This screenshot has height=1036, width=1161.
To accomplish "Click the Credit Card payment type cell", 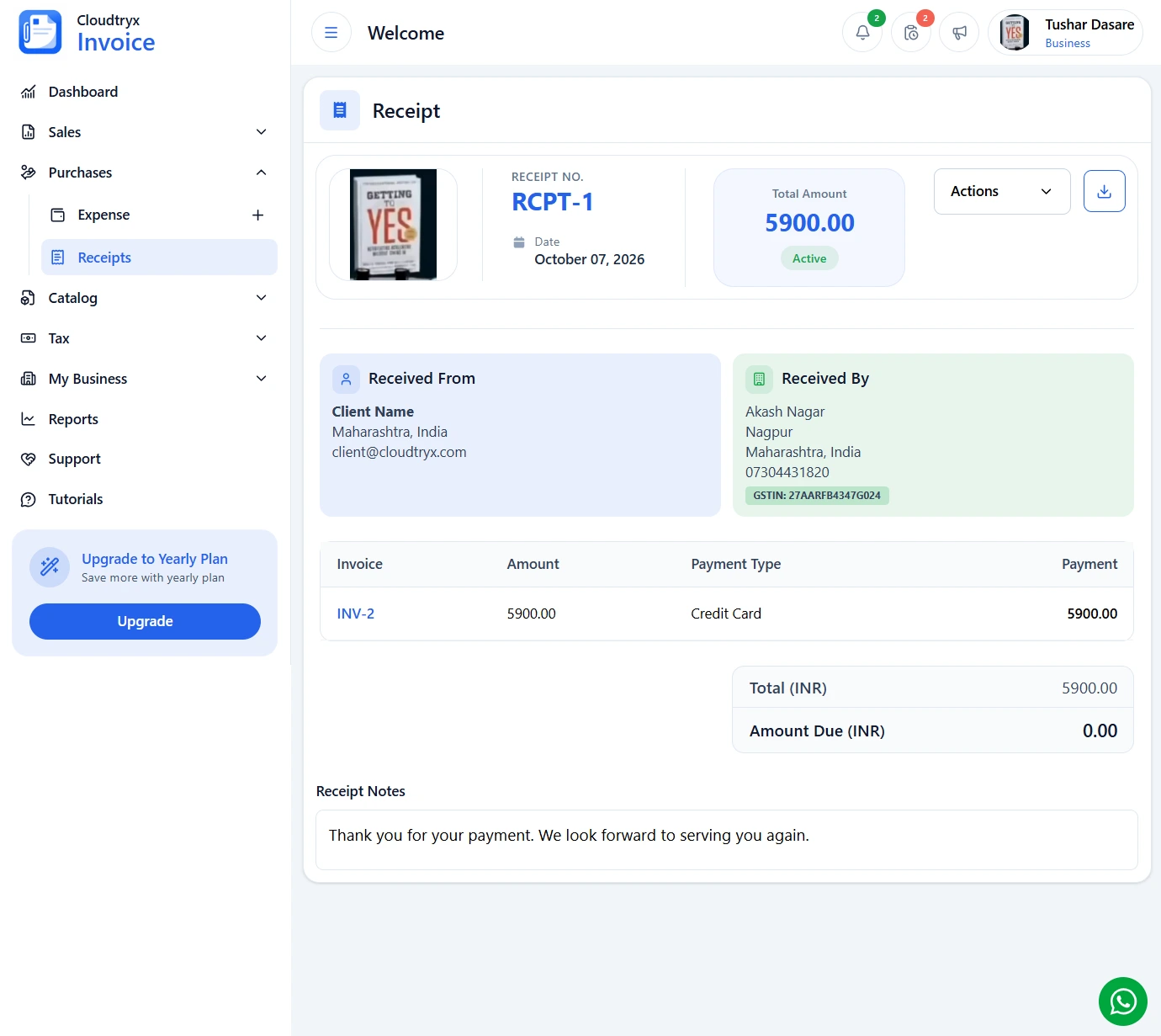I will coord(726,614).
